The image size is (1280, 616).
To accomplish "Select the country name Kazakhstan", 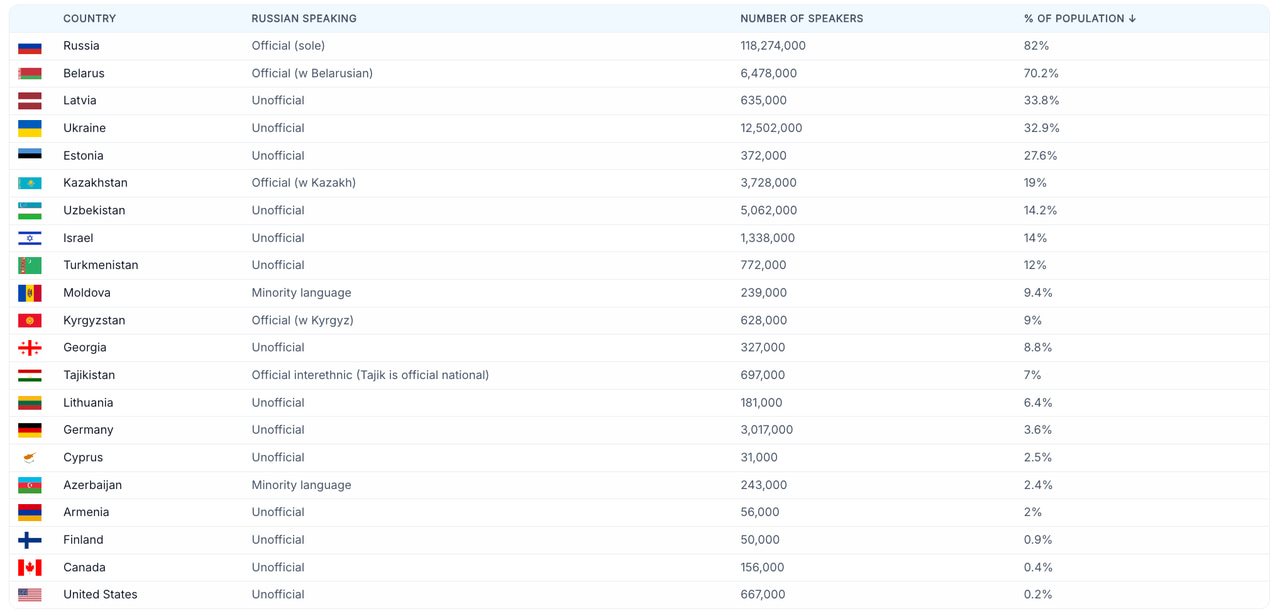I will point(95,183).
